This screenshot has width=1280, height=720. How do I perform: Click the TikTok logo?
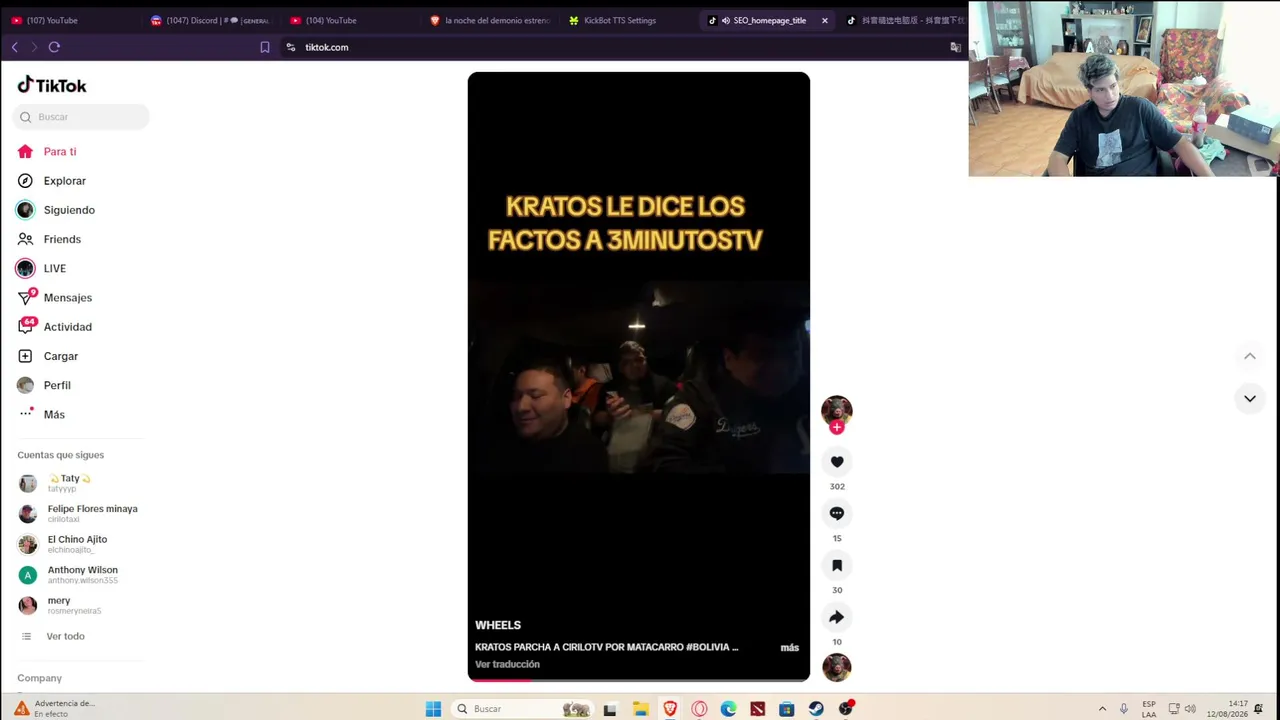pyautogui.click(x=52, y=85)
